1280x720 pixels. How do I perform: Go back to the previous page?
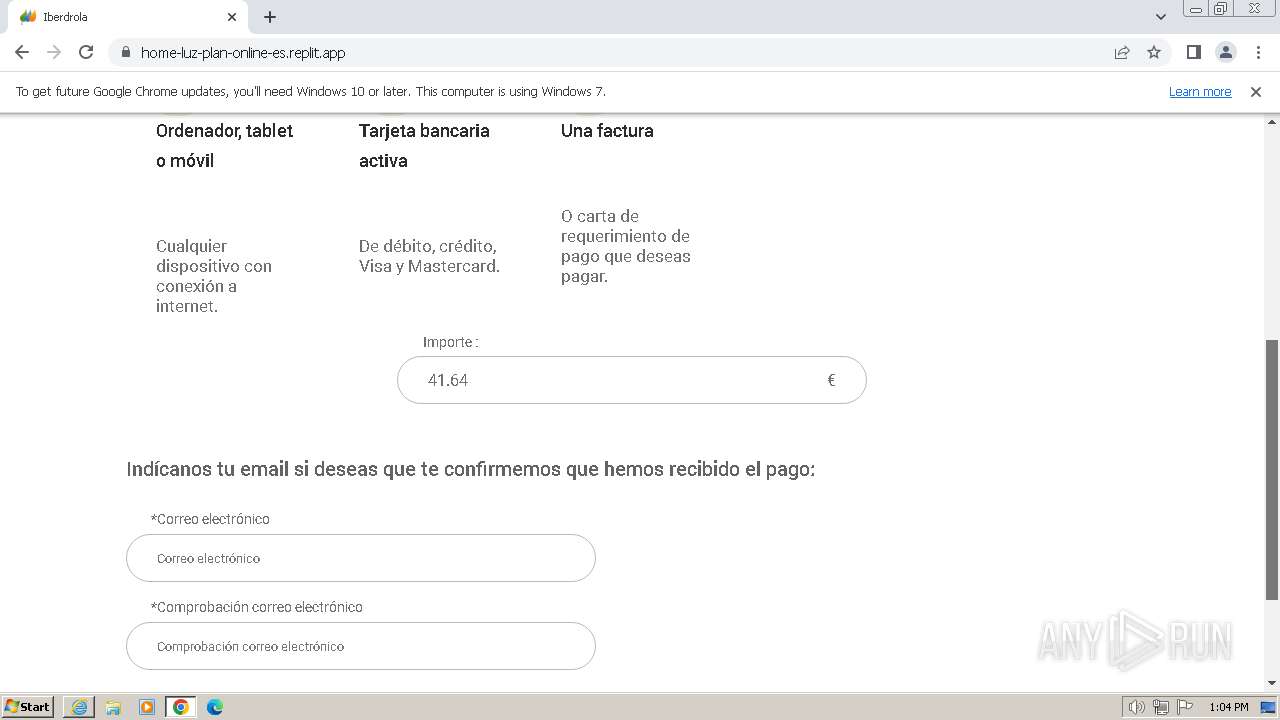(x=22, y=52)
